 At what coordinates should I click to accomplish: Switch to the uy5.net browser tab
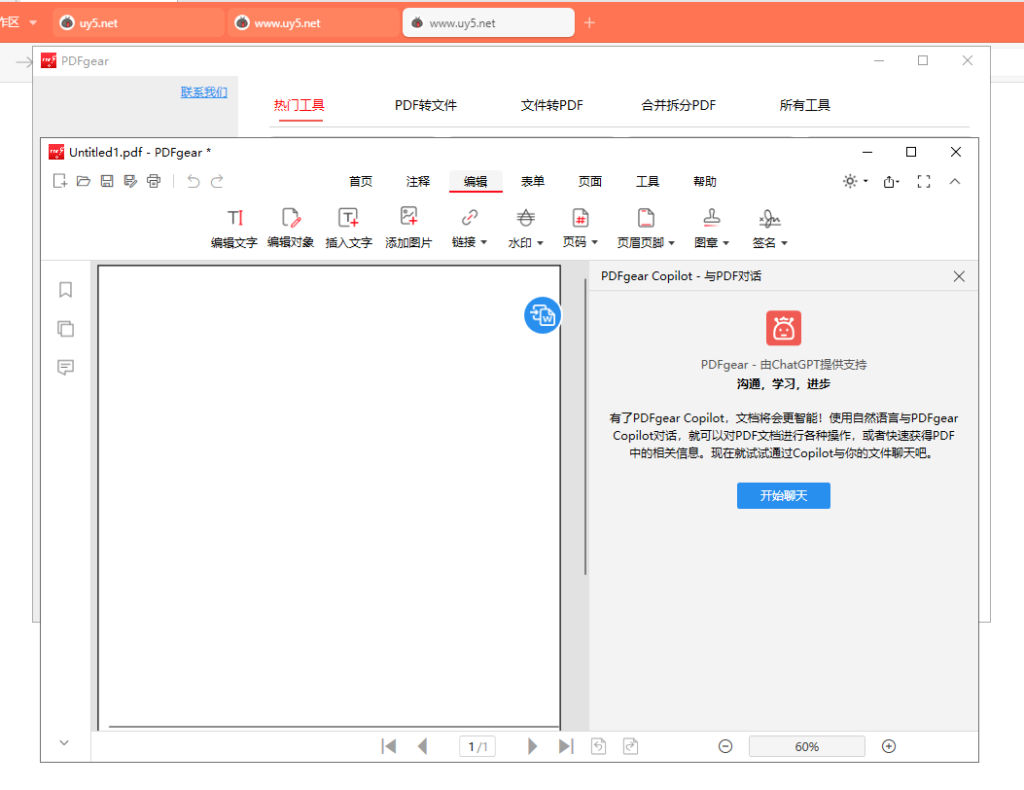[138, 23]
